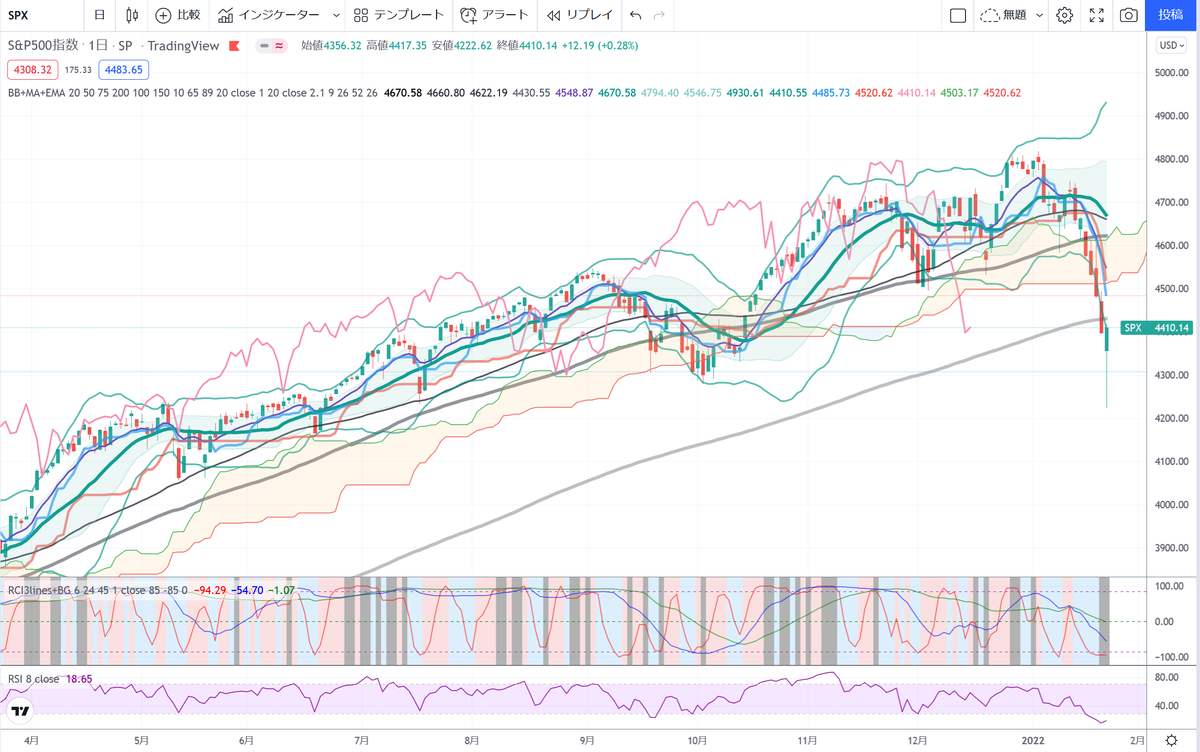Click the SPX symbol search field
This screenshot has width=1200, height=752.
40,15
